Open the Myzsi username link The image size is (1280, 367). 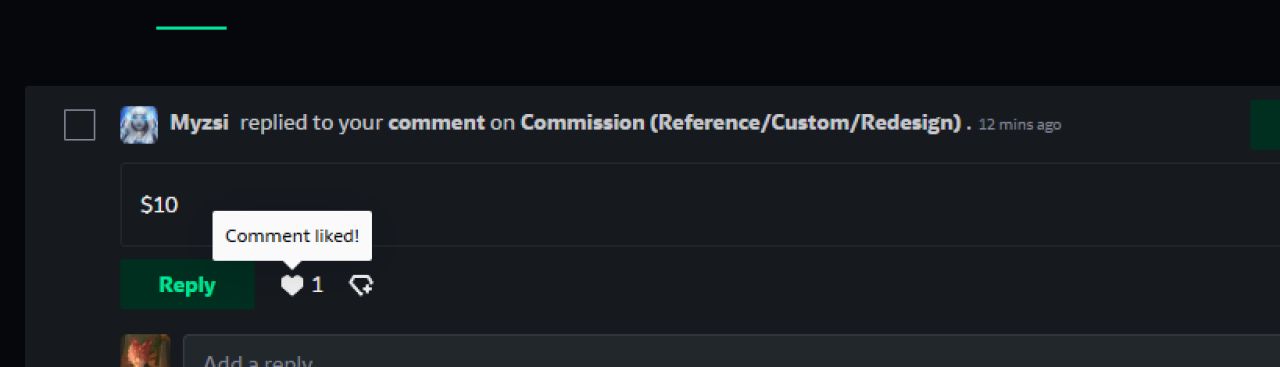click(200, 123)
